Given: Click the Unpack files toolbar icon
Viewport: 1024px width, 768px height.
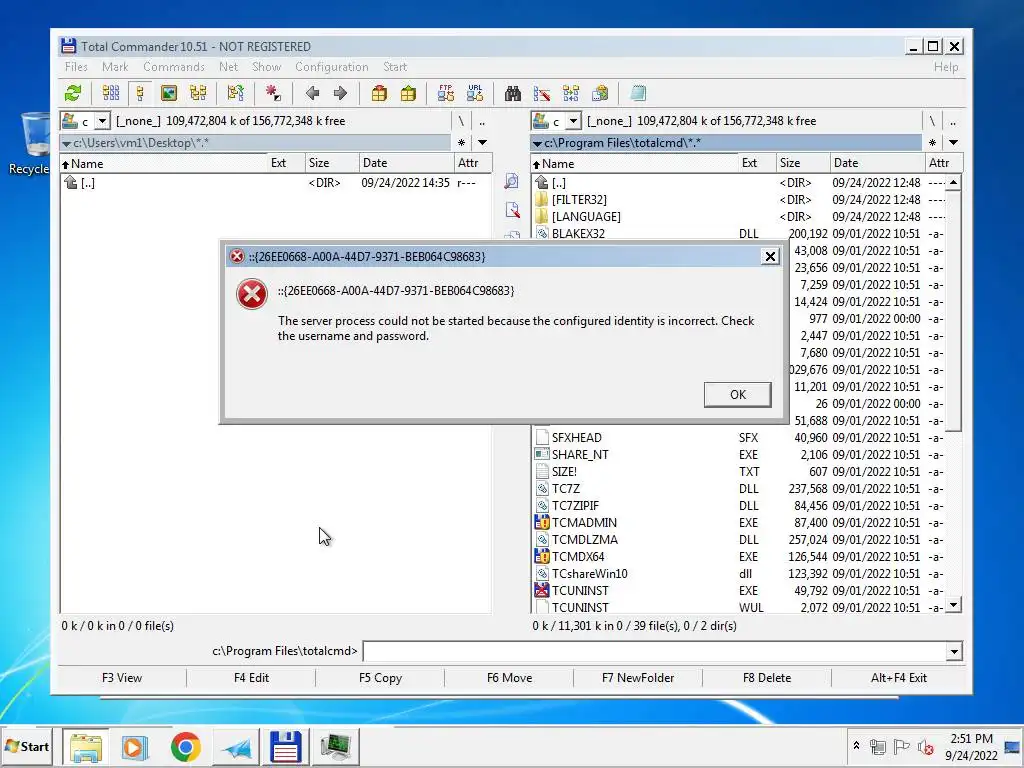Looking at the screenshot, I should tap(408, 93).
